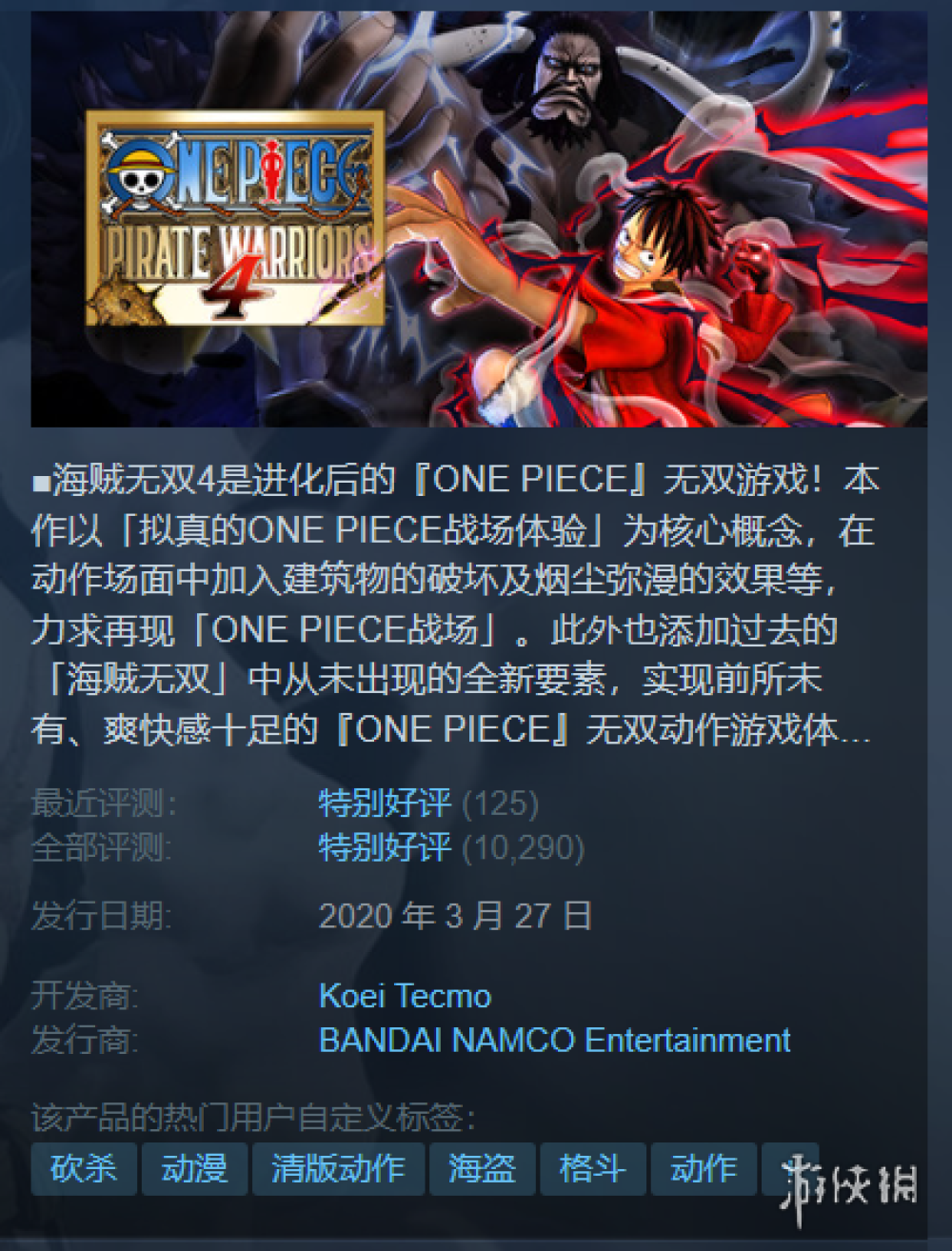Click the 该产品的热门用户自定义标签 heading
The height and width of the screenshot is (1251, 952).
tap(253, 1117)
